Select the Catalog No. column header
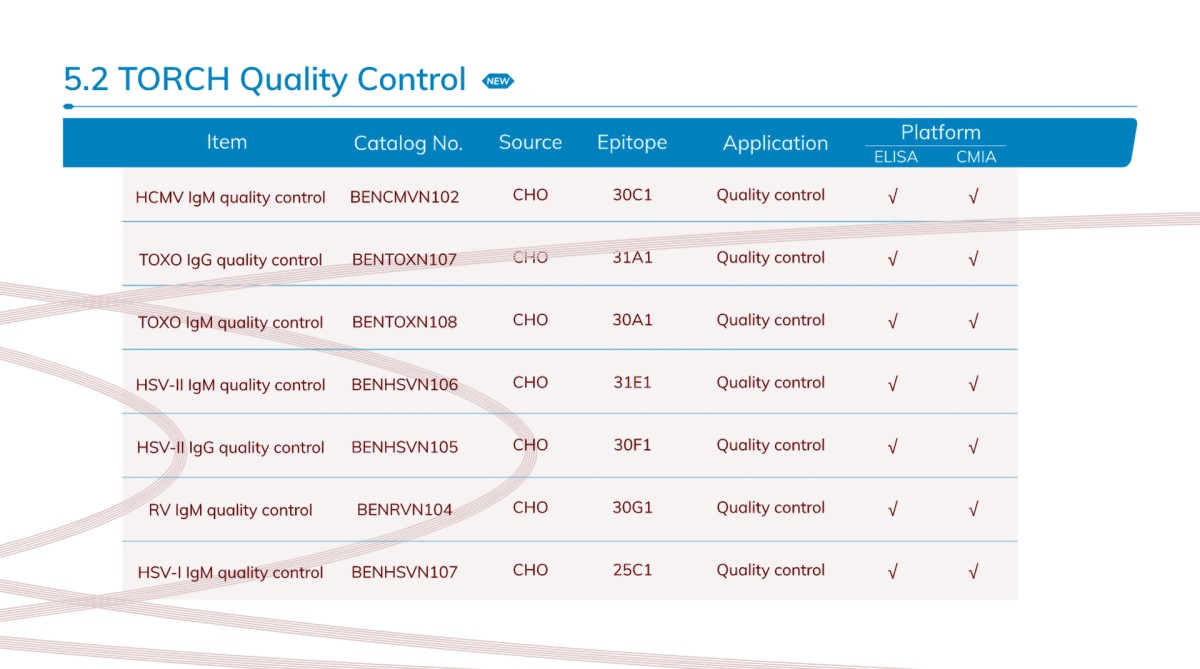1200x669 pixels. pyautogui.click(x=408, y=143)
